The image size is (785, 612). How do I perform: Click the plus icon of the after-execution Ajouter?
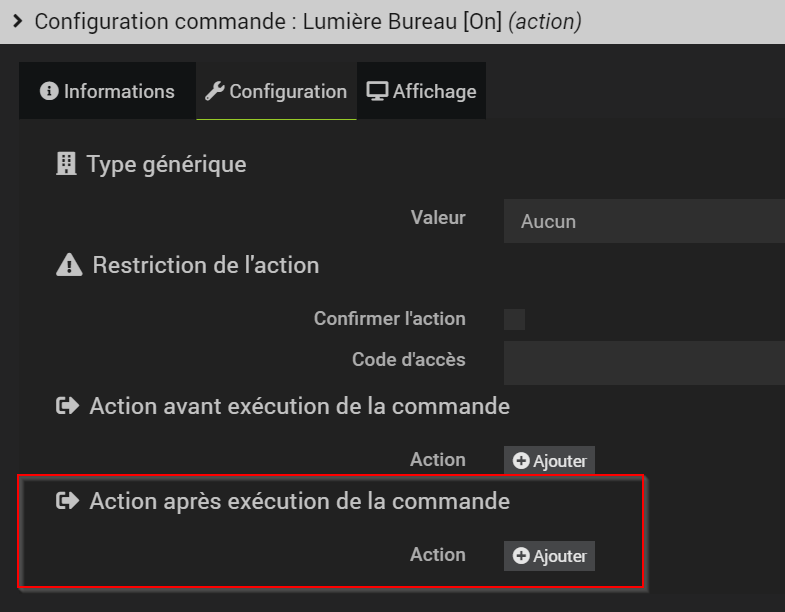click(521, 556)
